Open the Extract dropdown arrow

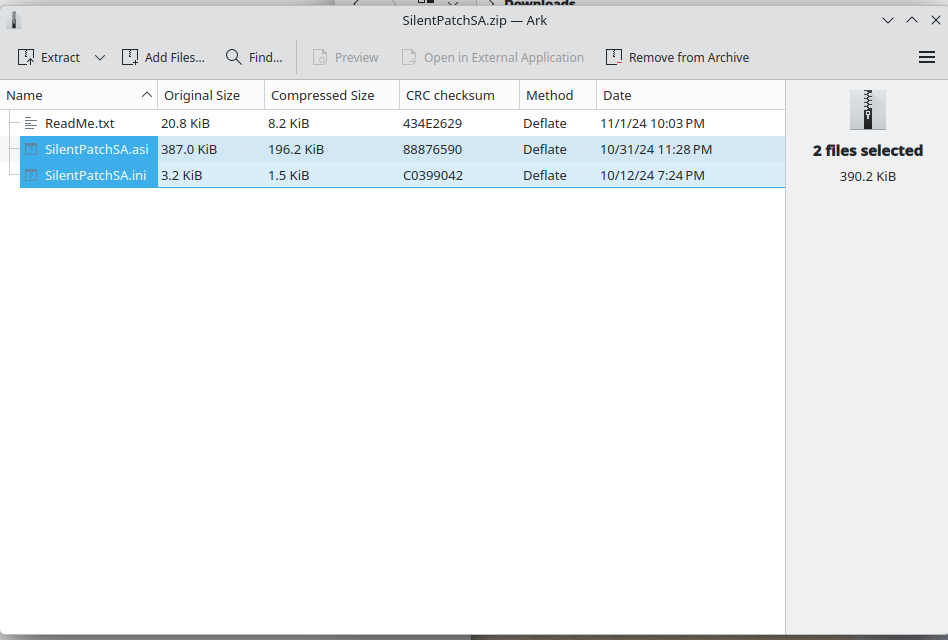[x=100, y=57]
